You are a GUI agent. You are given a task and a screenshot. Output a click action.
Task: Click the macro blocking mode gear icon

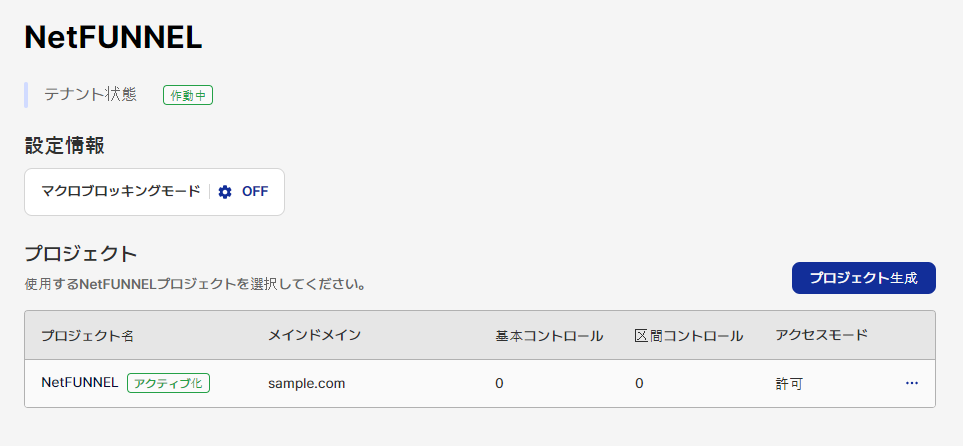click(225, 192)
